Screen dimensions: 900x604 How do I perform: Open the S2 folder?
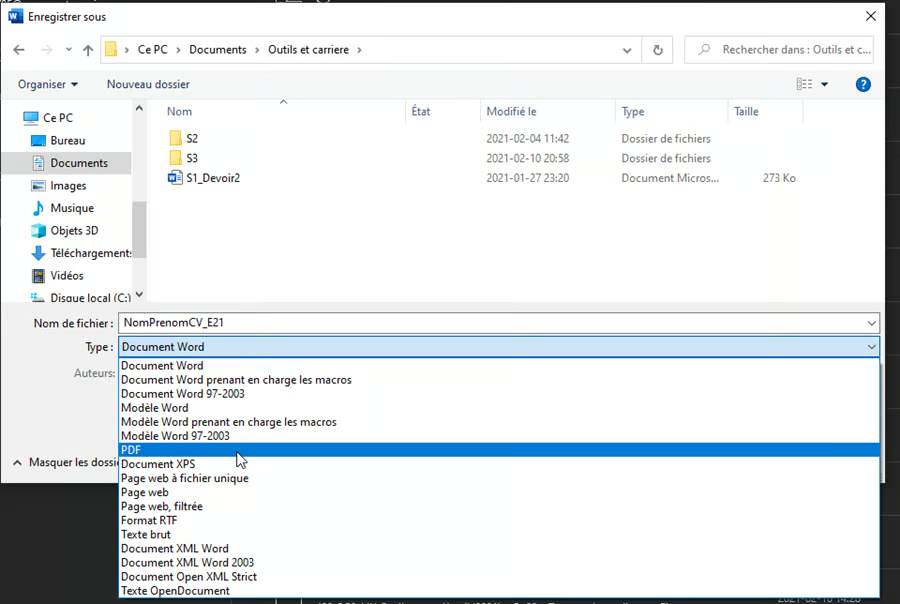192,138
